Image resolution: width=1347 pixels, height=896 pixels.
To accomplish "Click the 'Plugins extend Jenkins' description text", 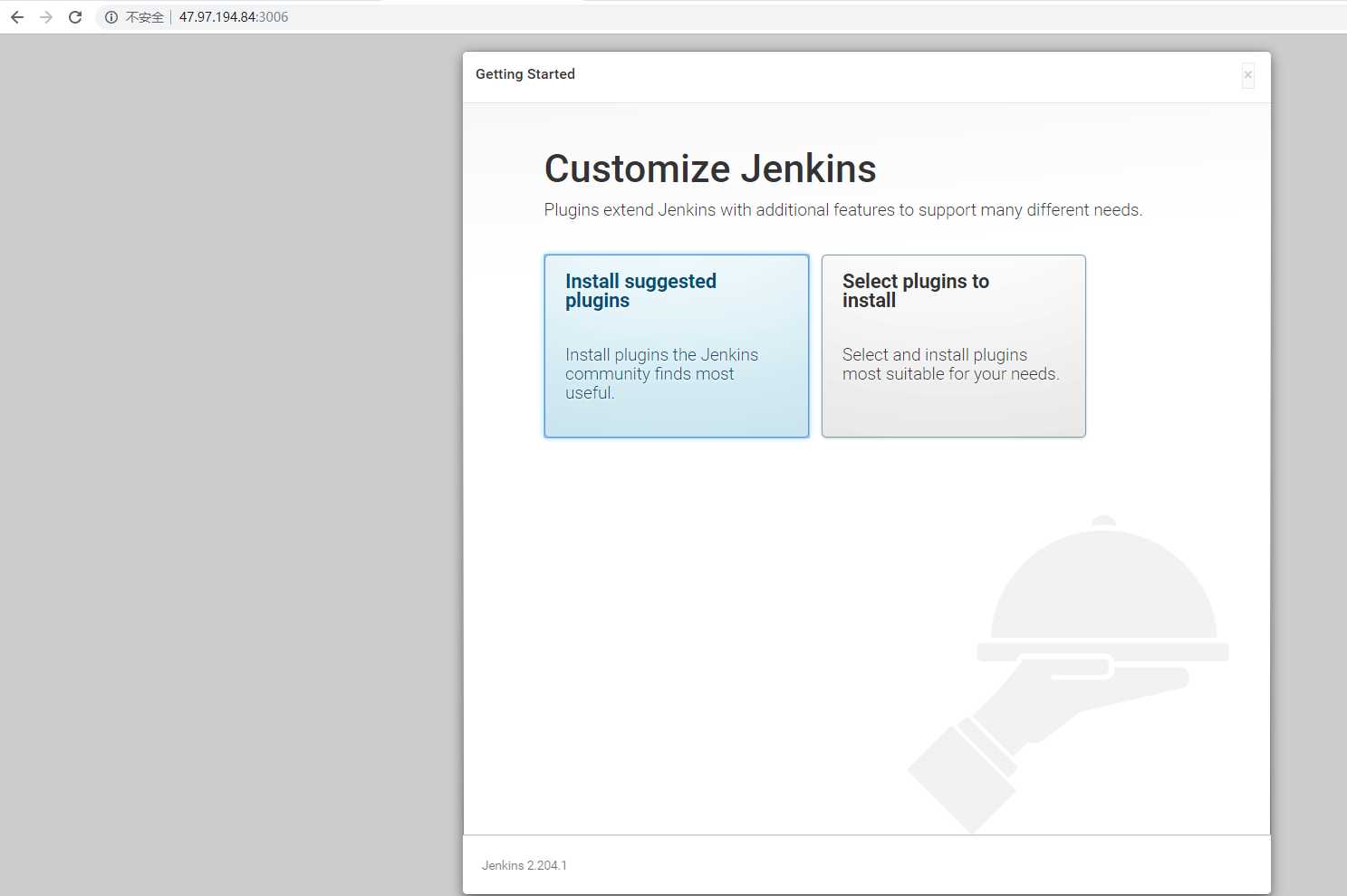I will click(843, 210).
